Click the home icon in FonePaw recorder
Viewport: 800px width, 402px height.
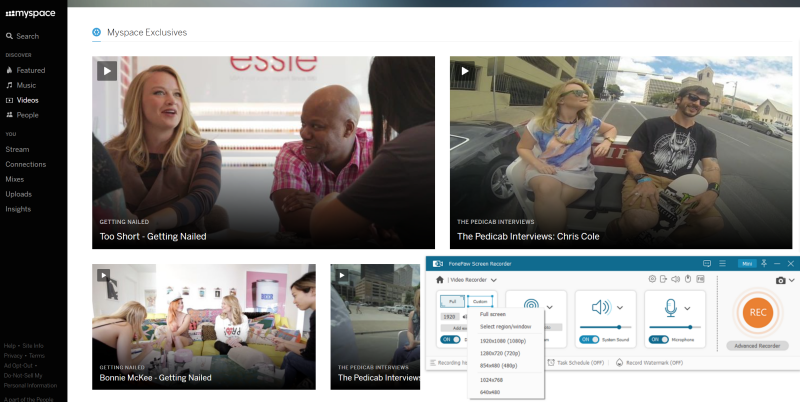(439, 280)
